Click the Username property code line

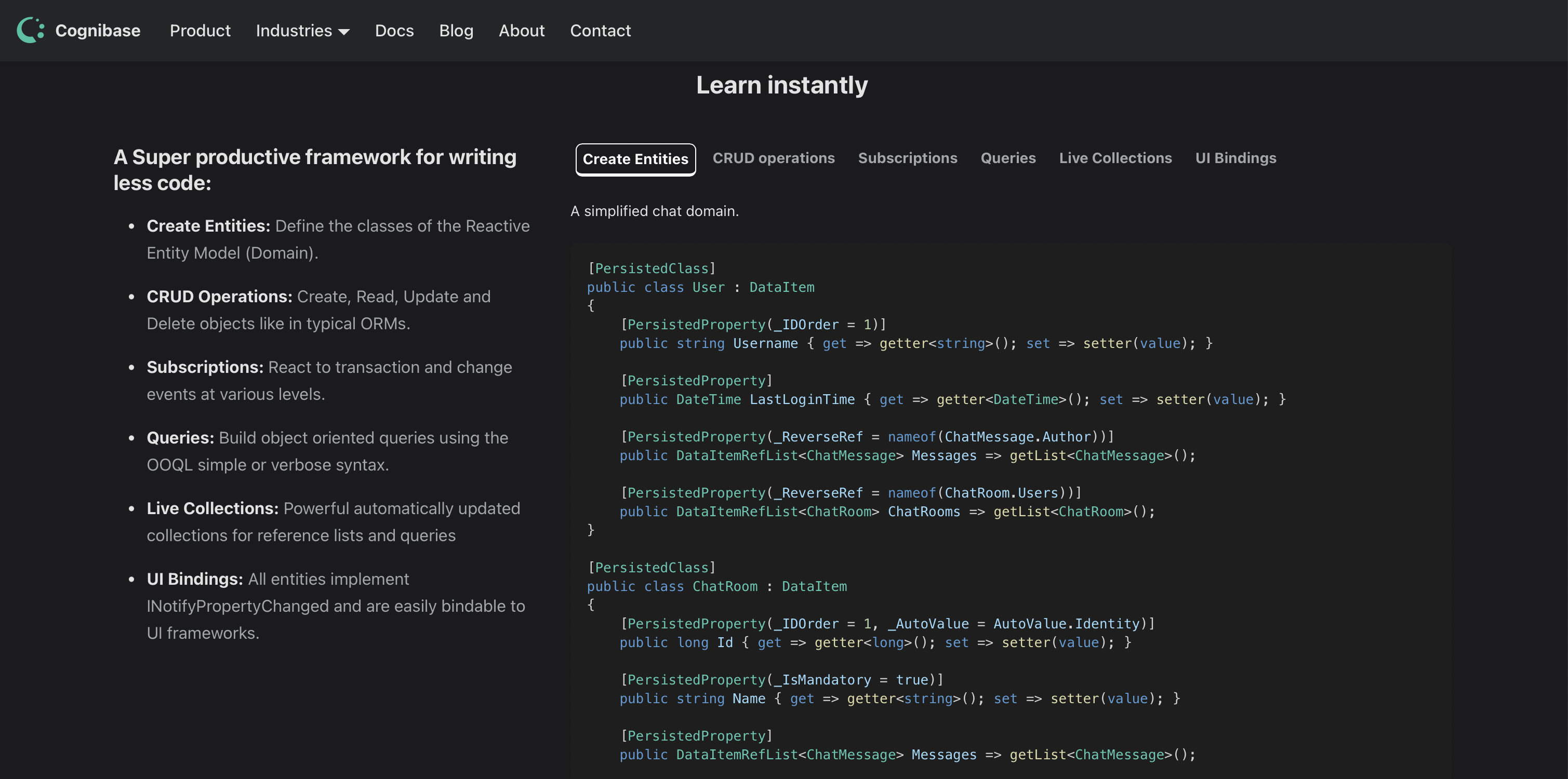[x=916, y=343]
